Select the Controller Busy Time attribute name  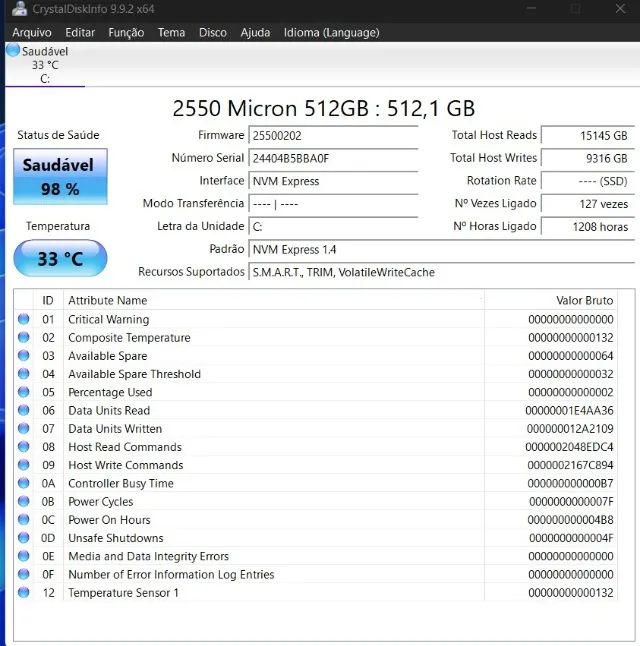coord(121,483)
